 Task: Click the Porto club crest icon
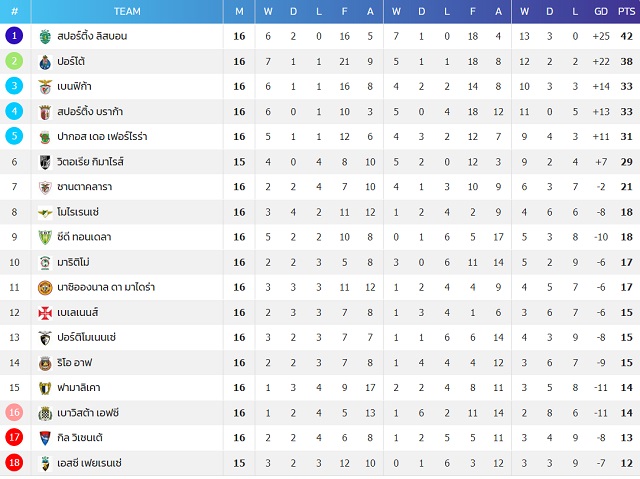coord(45,62)
